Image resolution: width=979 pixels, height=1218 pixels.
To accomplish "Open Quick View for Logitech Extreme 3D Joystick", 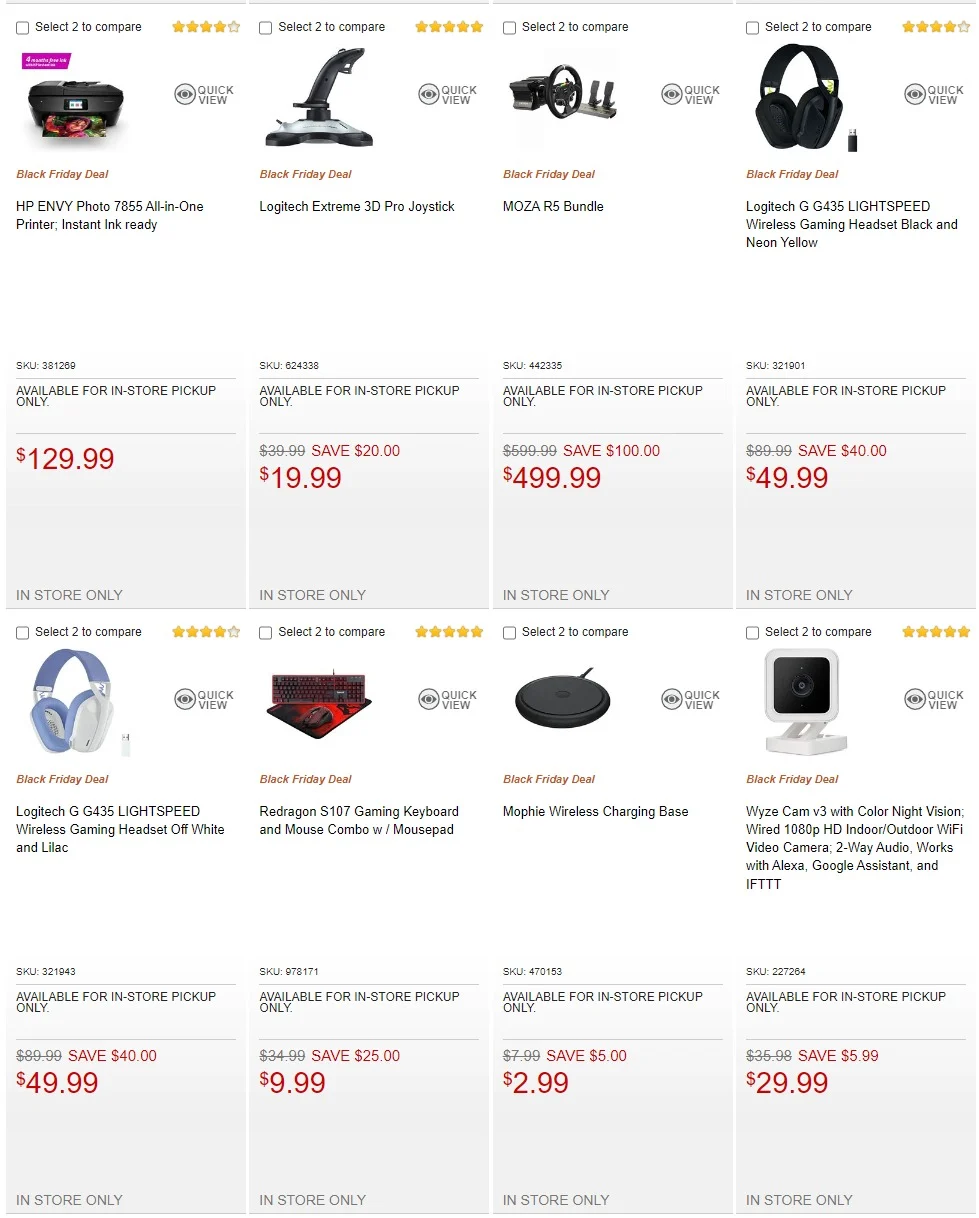I will point(447,95).
